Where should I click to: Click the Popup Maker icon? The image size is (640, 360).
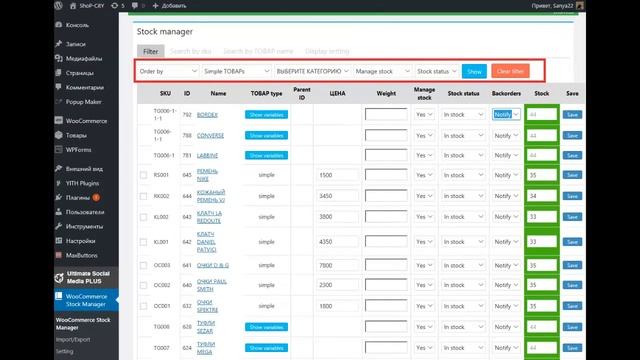[x=59, y=102]
